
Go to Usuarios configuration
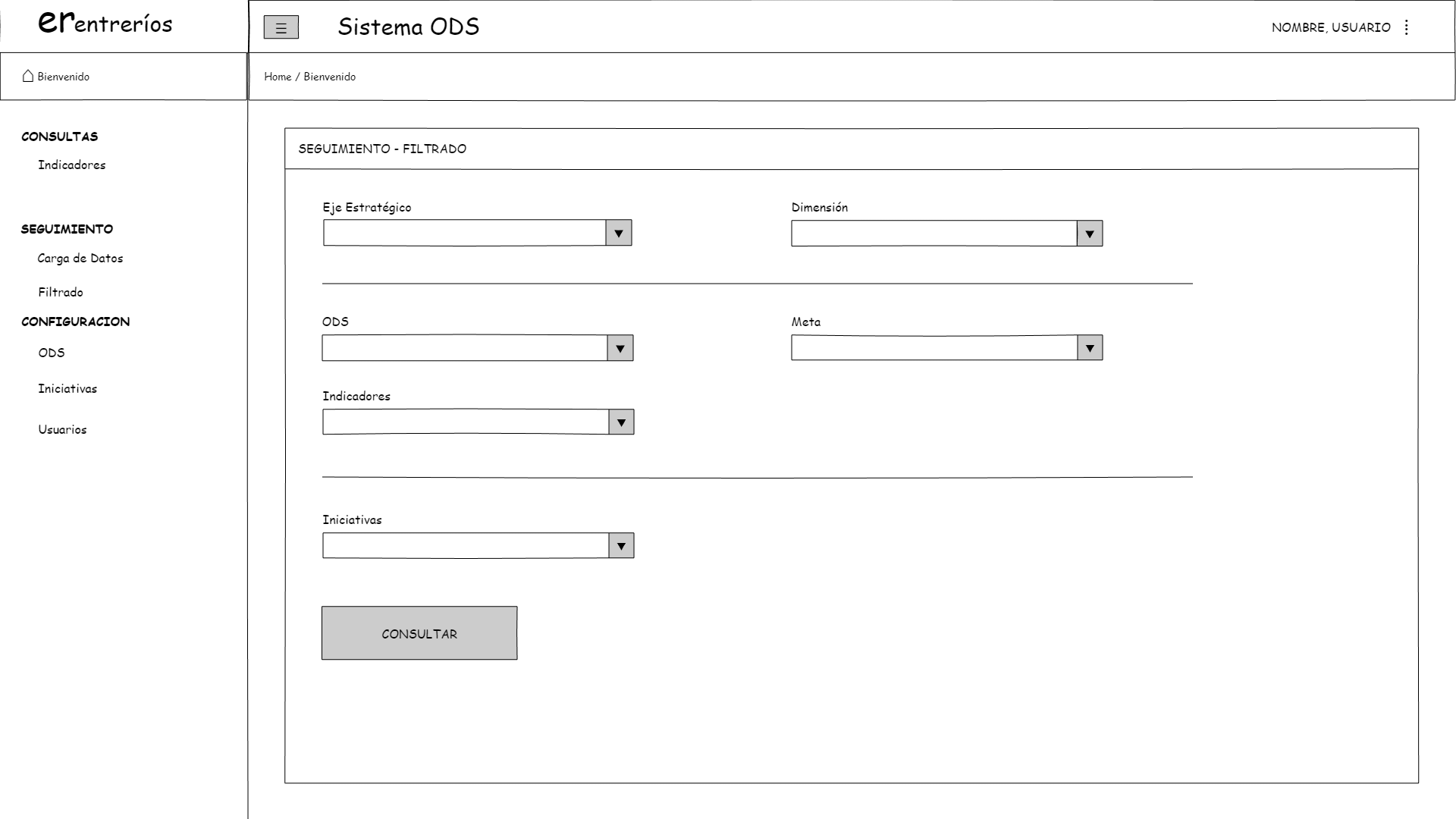[x=62, y=430]
